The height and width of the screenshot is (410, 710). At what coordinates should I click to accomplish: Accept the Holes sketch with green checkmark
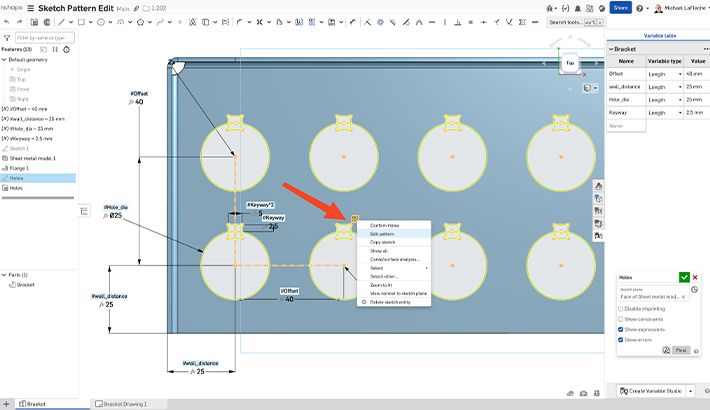click(684, 277)
